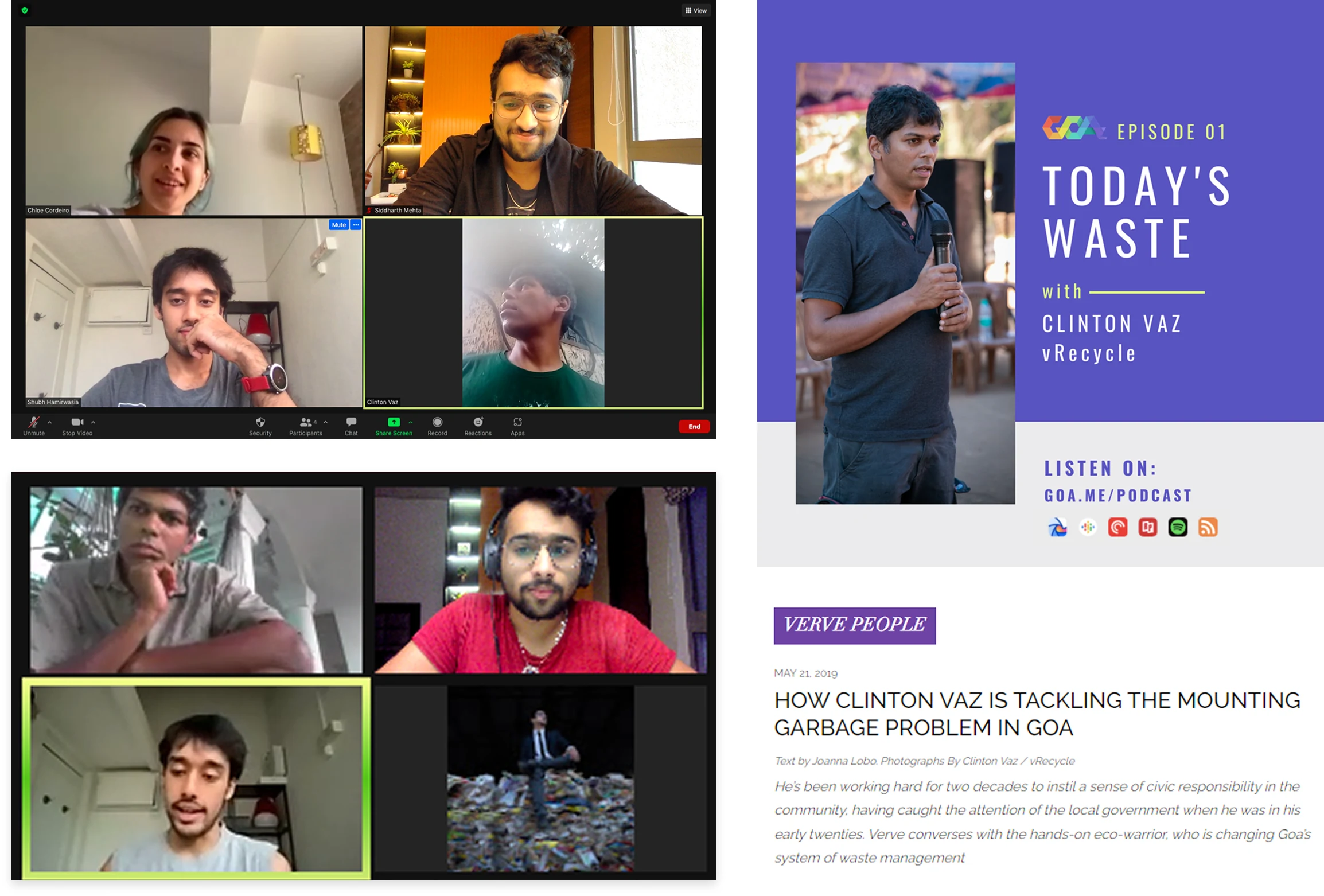Click the 'Shubh Hamirwasia' name label

pos(53,402)
